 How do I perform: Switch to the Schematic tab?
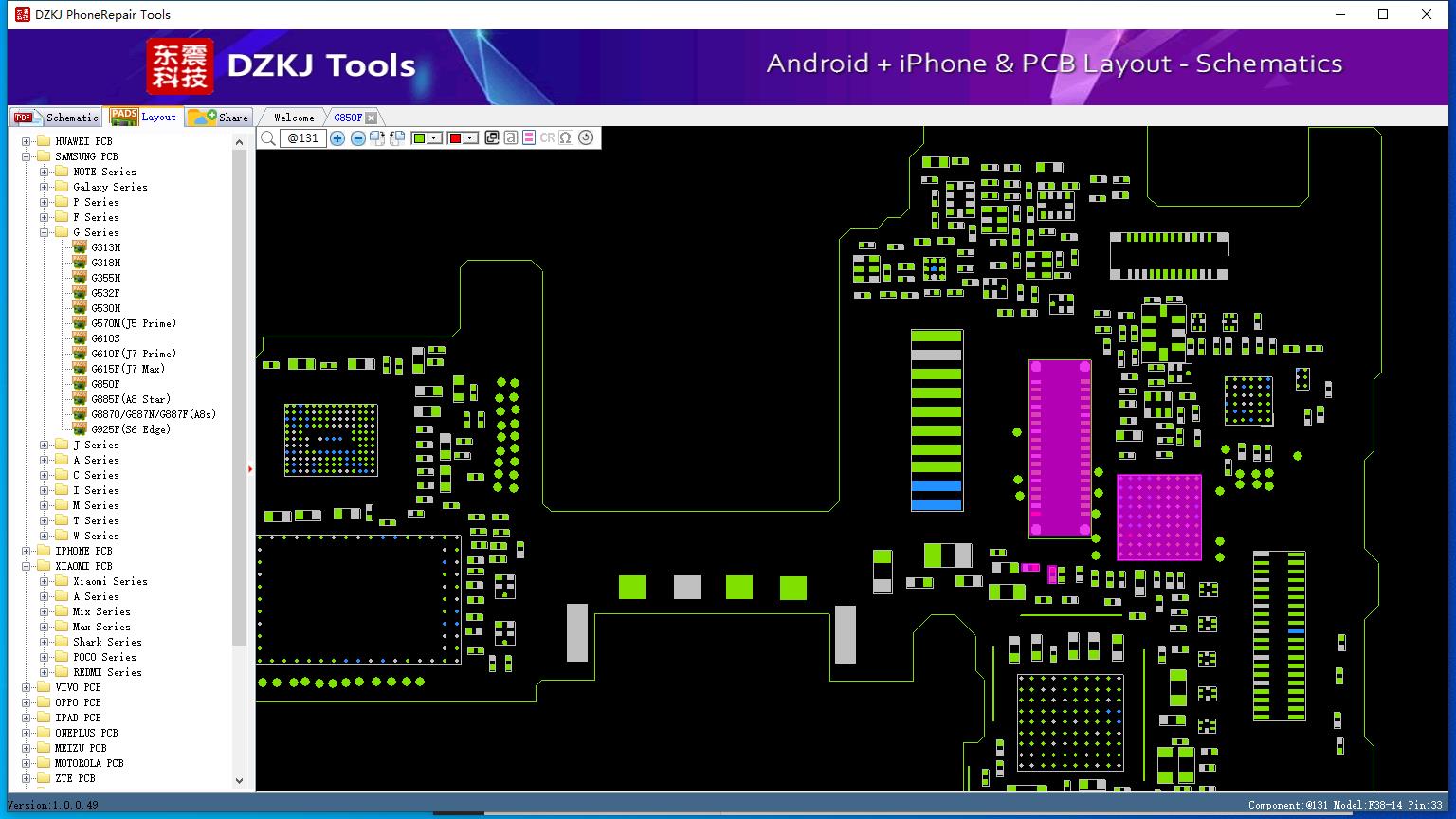click(x=57, y=118)
